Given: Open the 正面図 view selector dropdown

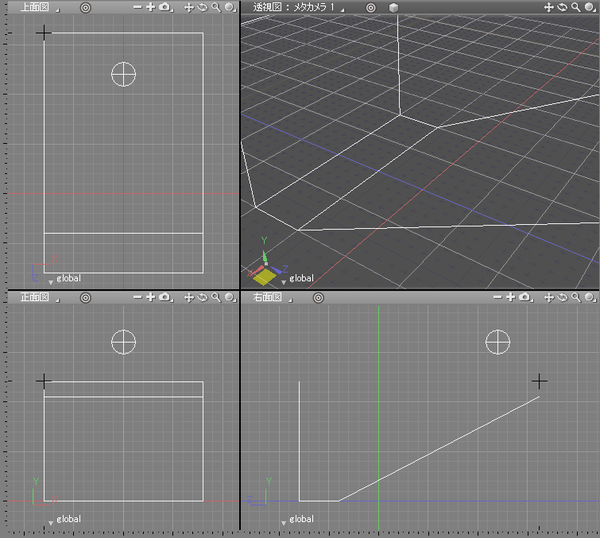Looking at the screenshot, I should [x=40, y=297].
